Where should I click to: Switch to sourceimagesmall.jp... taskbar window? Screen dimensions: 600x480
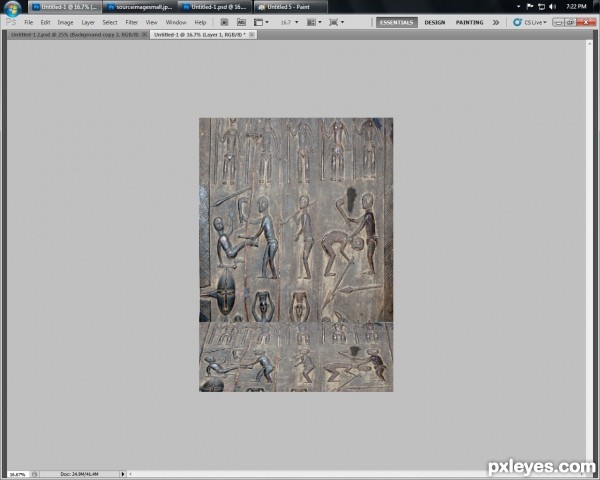tap(140, 7)
